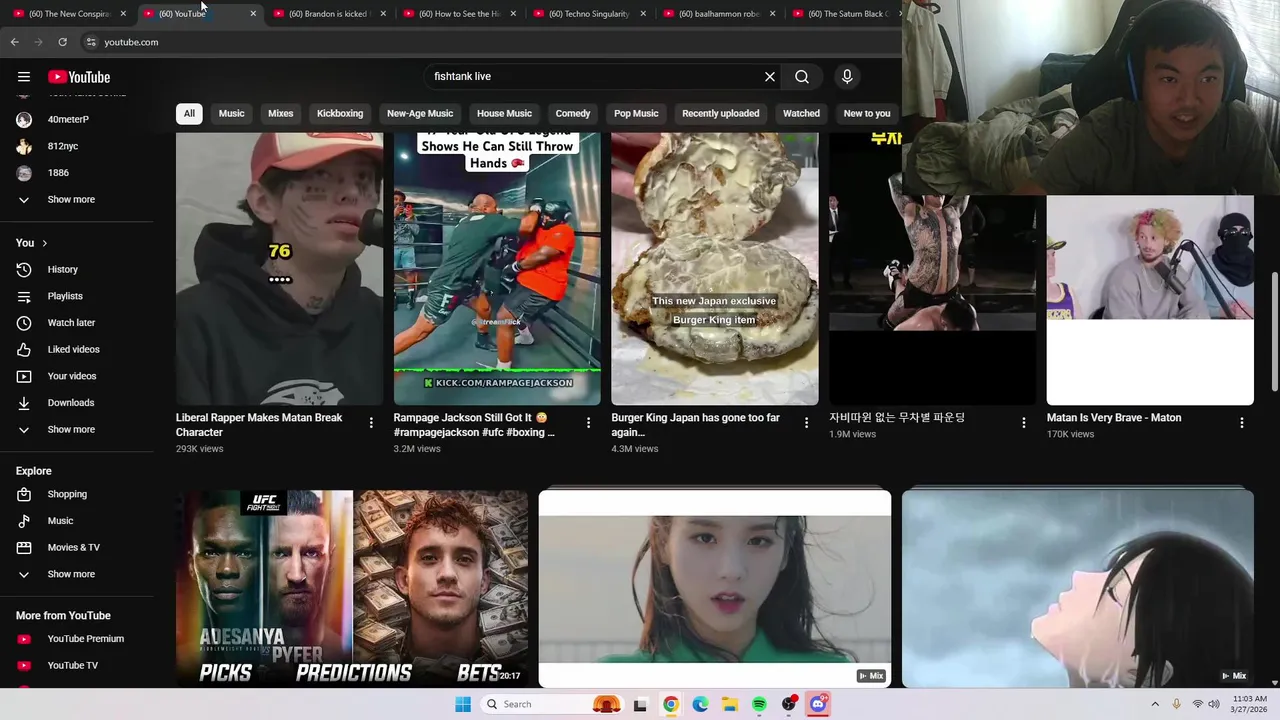Open the anime girl in rain Mix thumbnail
This screenshot has width=1280, height=720.
pos(1078,588)
